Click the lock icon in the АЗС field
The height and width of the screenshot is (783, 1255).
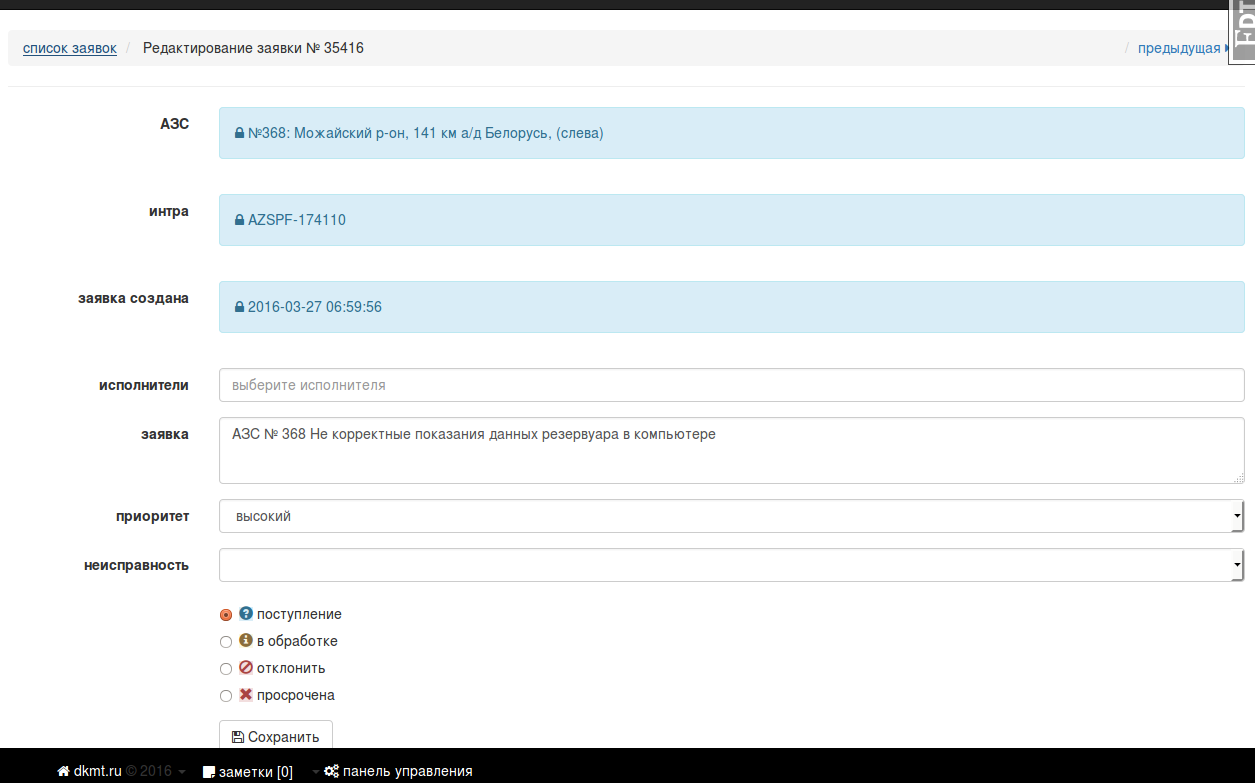[239, 133]
